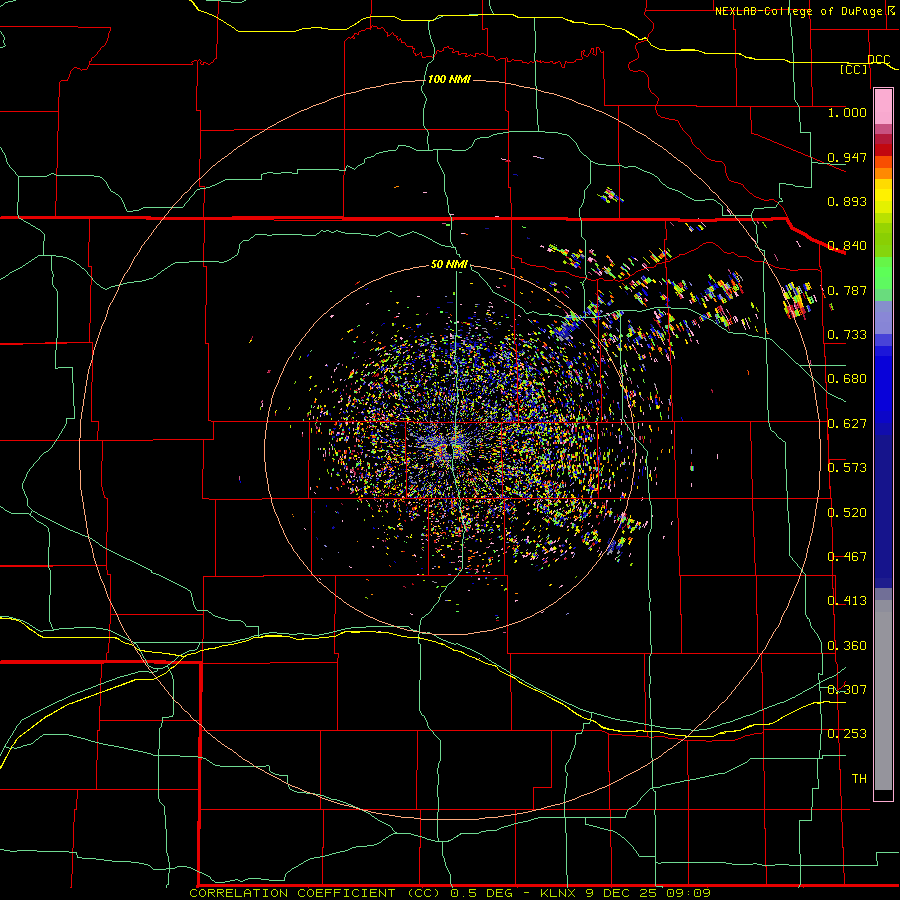Click the 0.520 color scale label
The width and height of the screenshot is (900, 900).
click(847, 513)
